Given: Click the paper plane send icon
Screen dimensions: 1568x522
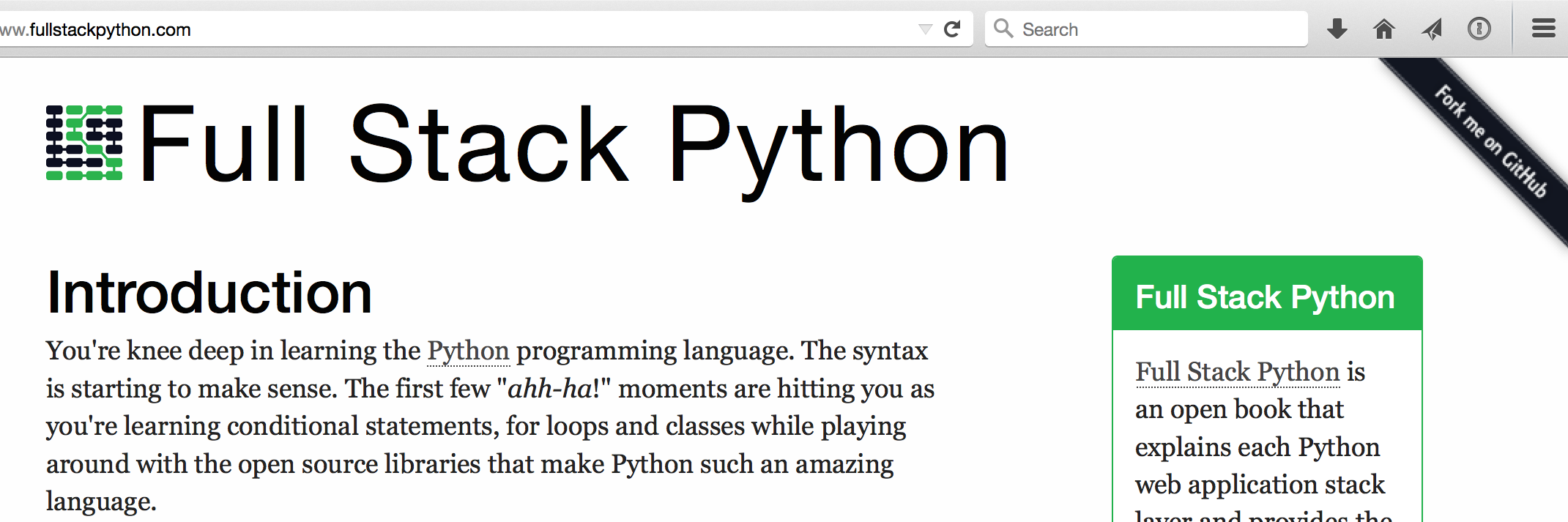Looking at the screenshot, I should [1432, 29].
